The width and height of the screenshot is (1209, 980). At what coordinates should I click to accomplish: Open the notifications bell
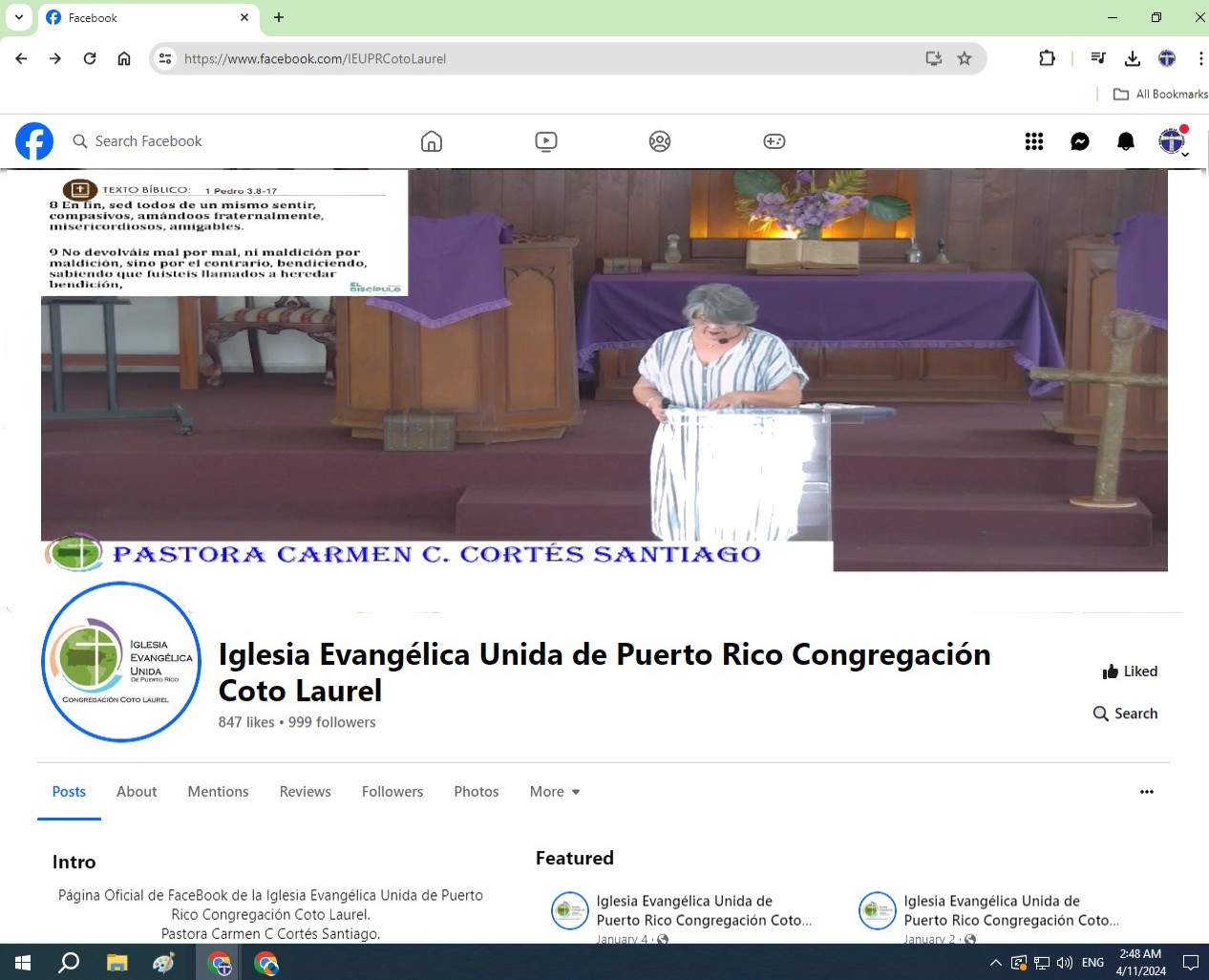(x=1126, y=141)
